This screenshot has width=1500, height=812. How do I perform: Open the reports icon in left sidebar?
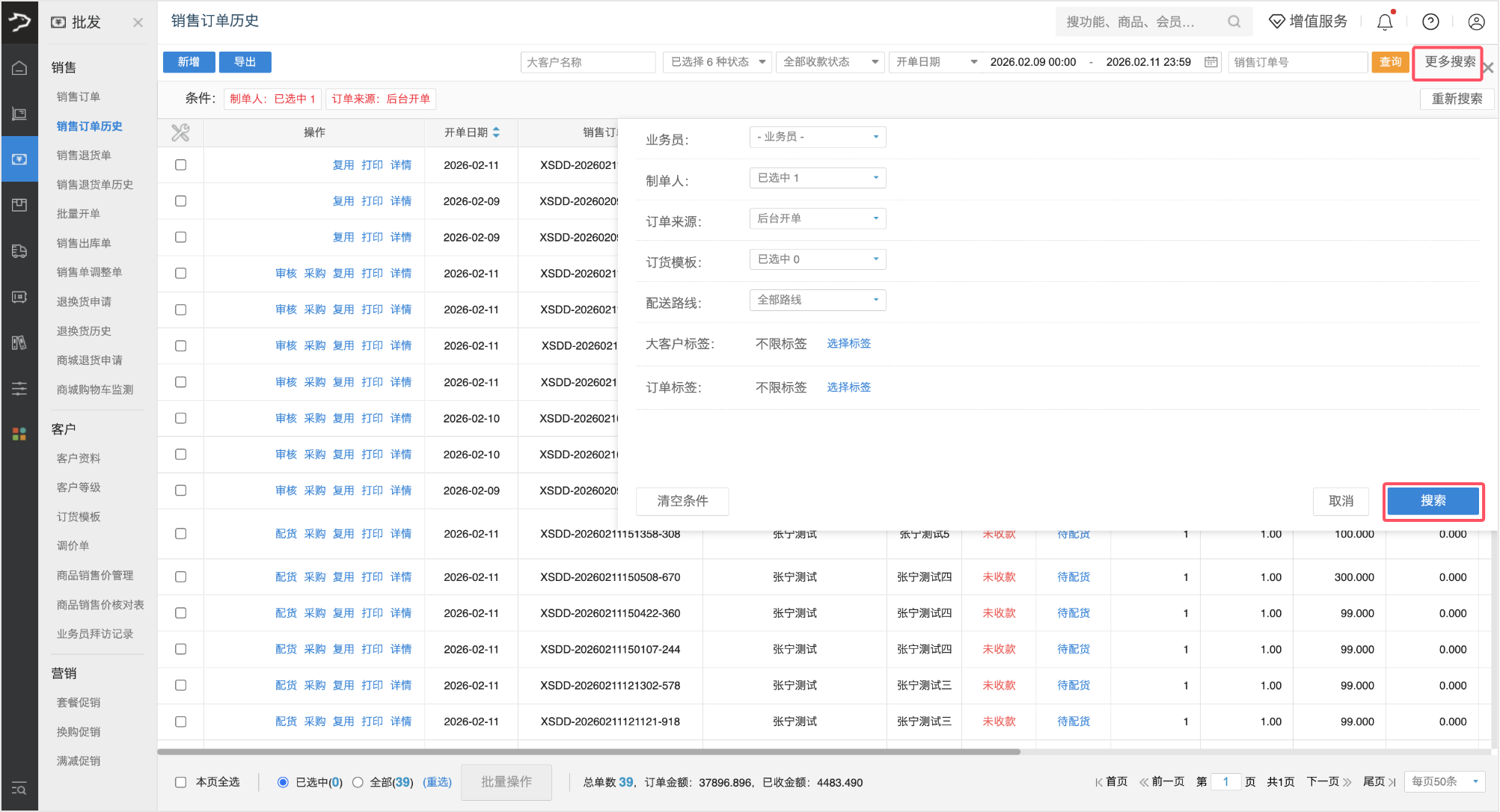pos(19,342)
